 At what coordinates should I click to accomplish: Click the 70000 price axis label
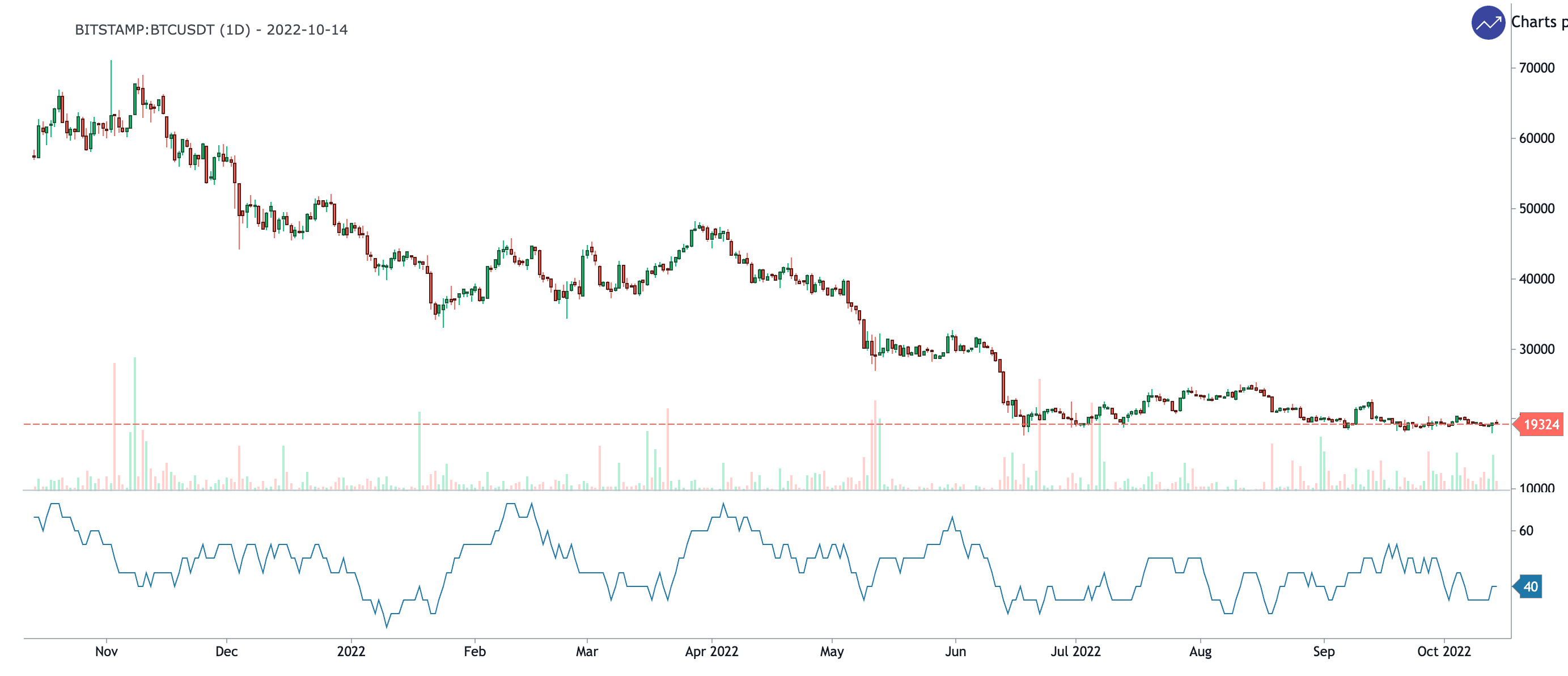(x=1536, y=68)
